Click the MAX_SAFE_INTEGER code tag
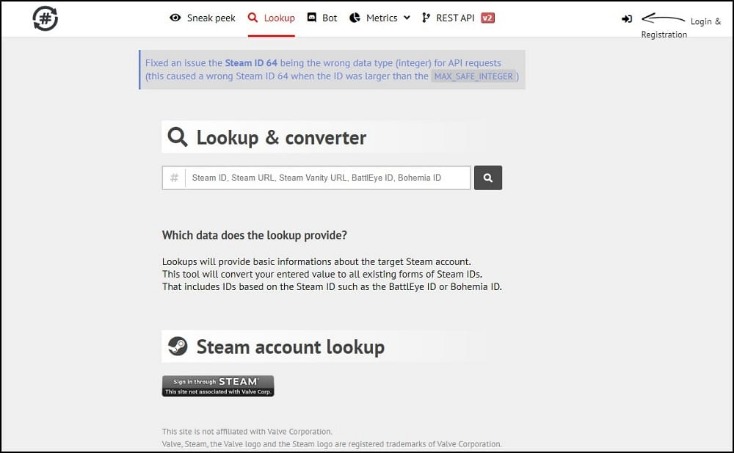 (x=473, y=76)
